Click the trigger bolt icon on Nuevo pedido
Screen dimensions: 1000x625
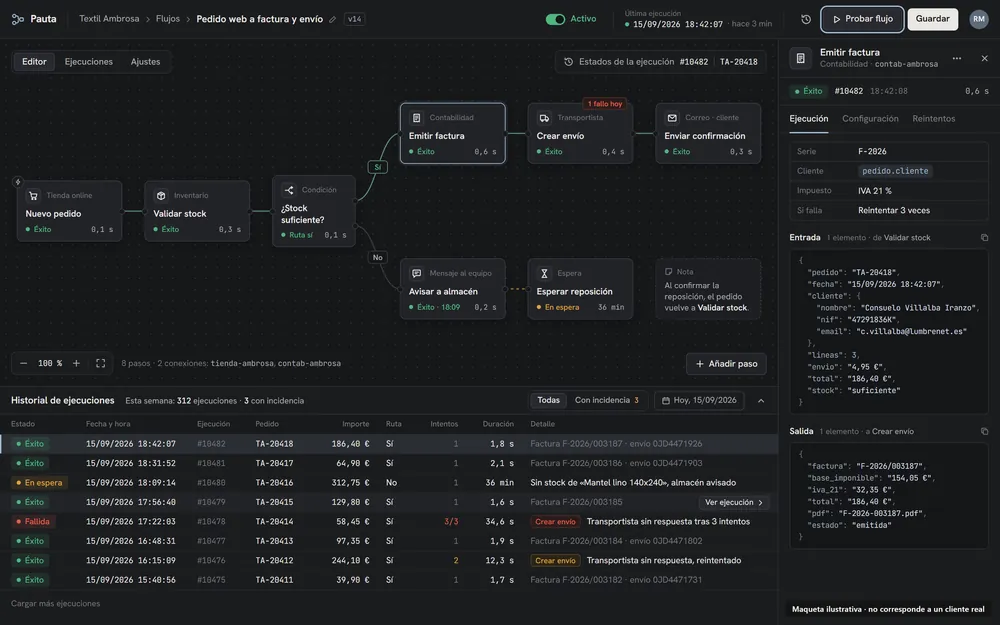point(18,182)
